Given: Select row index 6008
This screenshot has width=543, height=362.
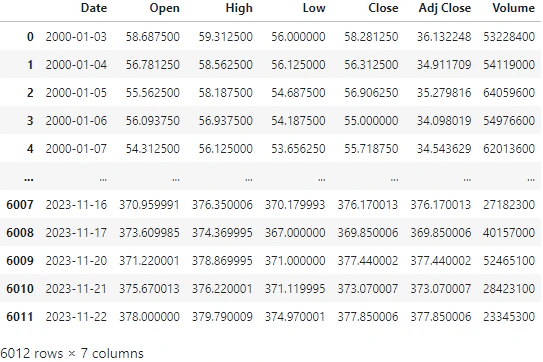Looking at the screenshot, I should click(x=20, y=233).
